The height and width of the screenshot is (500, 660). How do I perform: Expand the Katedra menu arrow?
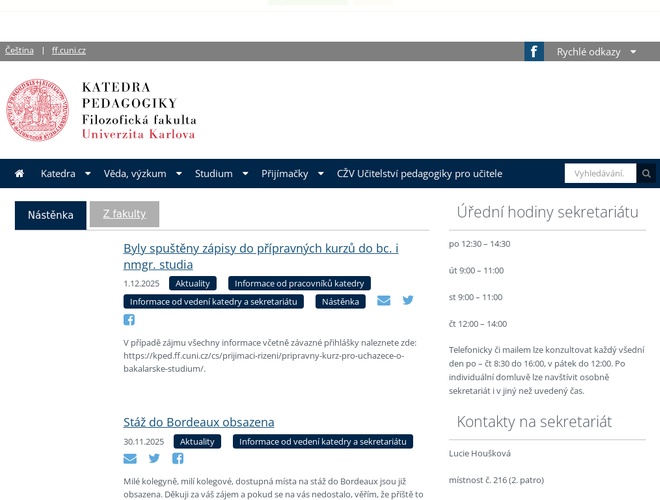pos(85,174)
